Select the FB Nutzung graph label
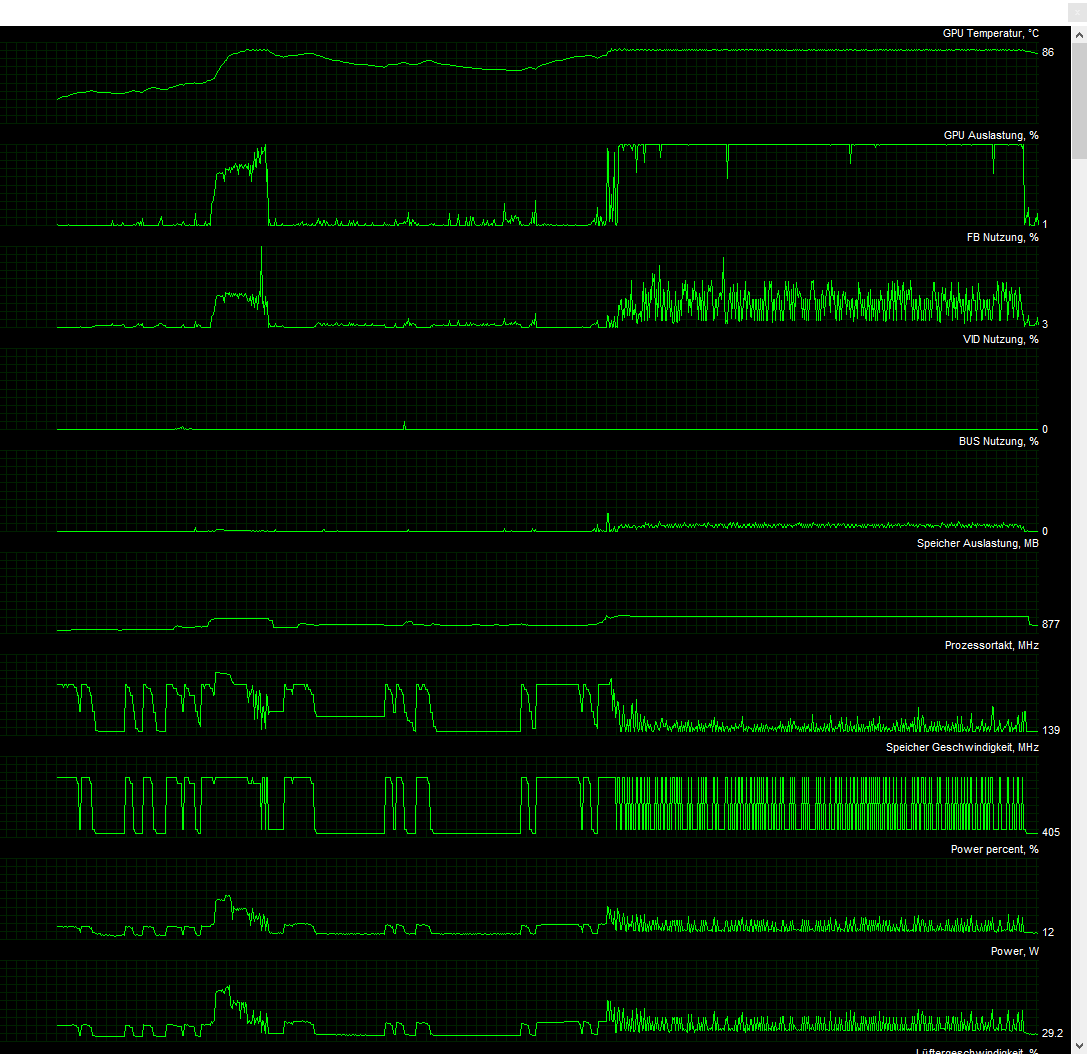The height and width of the screenshot is (1054, 1087). 1002,237
